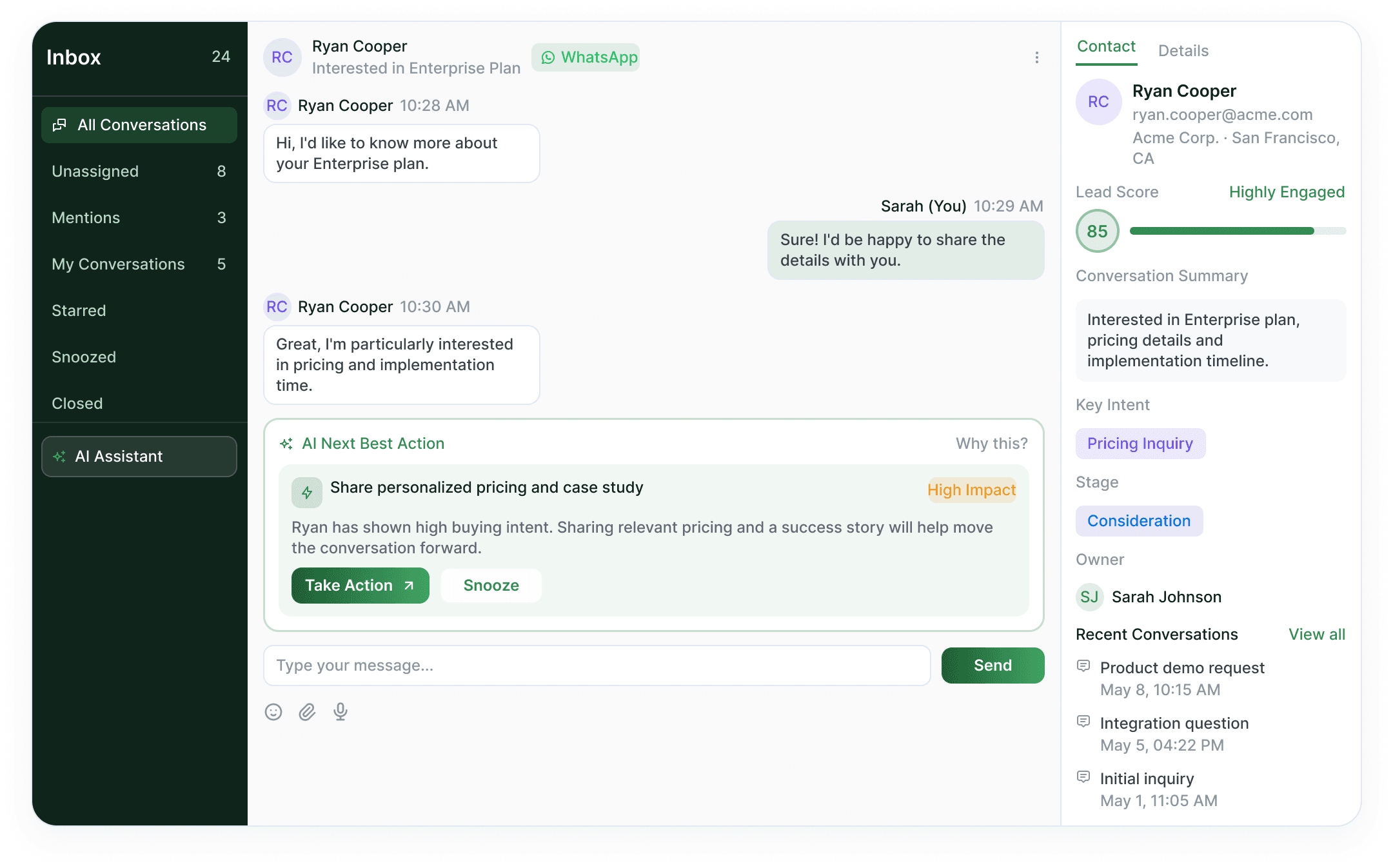Click the ryan.cooper@acme.com email
The width and height of the screenshot is (1393, 868).
(1223, 115)
